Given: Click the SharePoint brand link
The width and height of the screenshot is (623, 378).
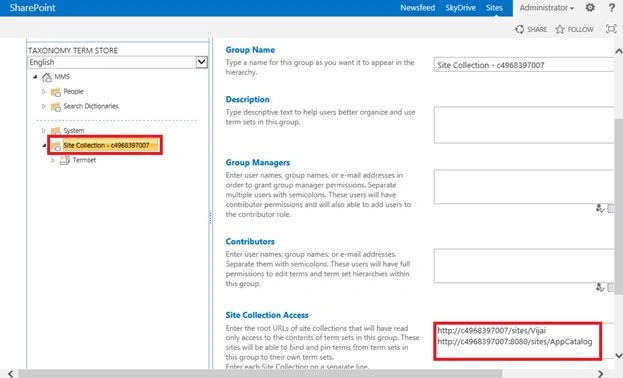Looking at the screenshot, I should click(x=32, y=8).
